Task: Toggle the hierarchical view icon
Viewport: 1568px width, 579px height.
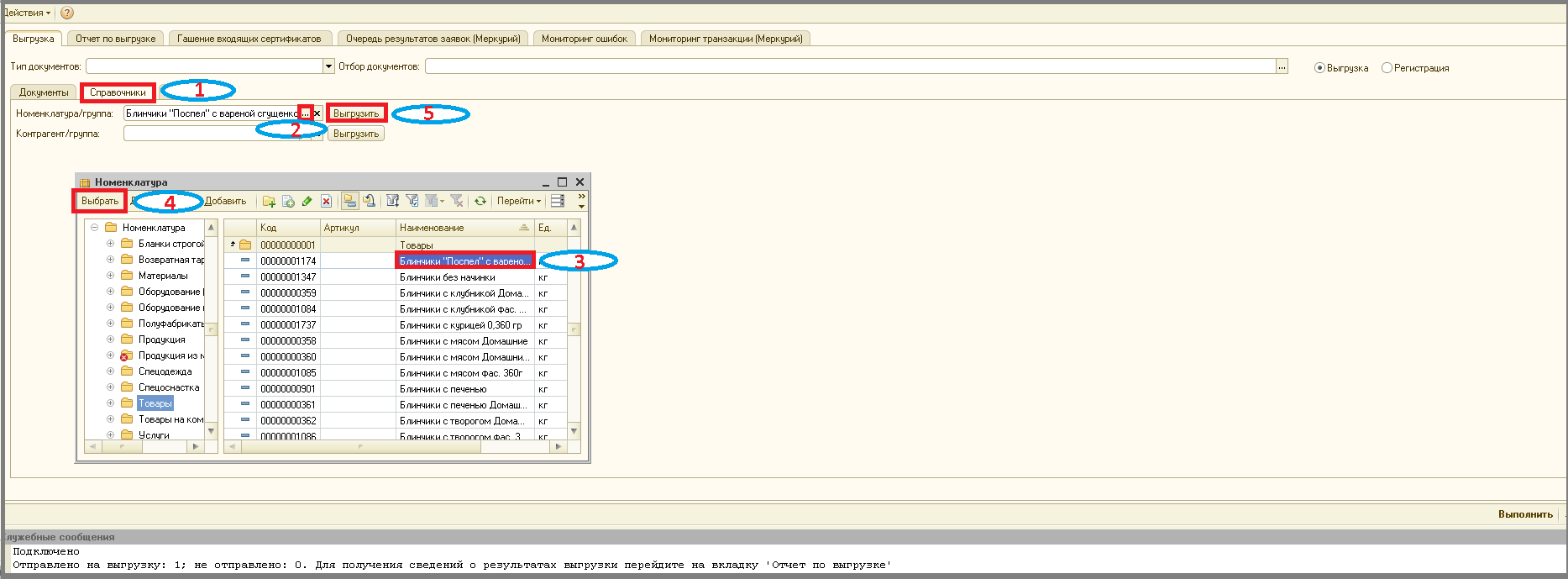Action: click(x=349, y=201)
